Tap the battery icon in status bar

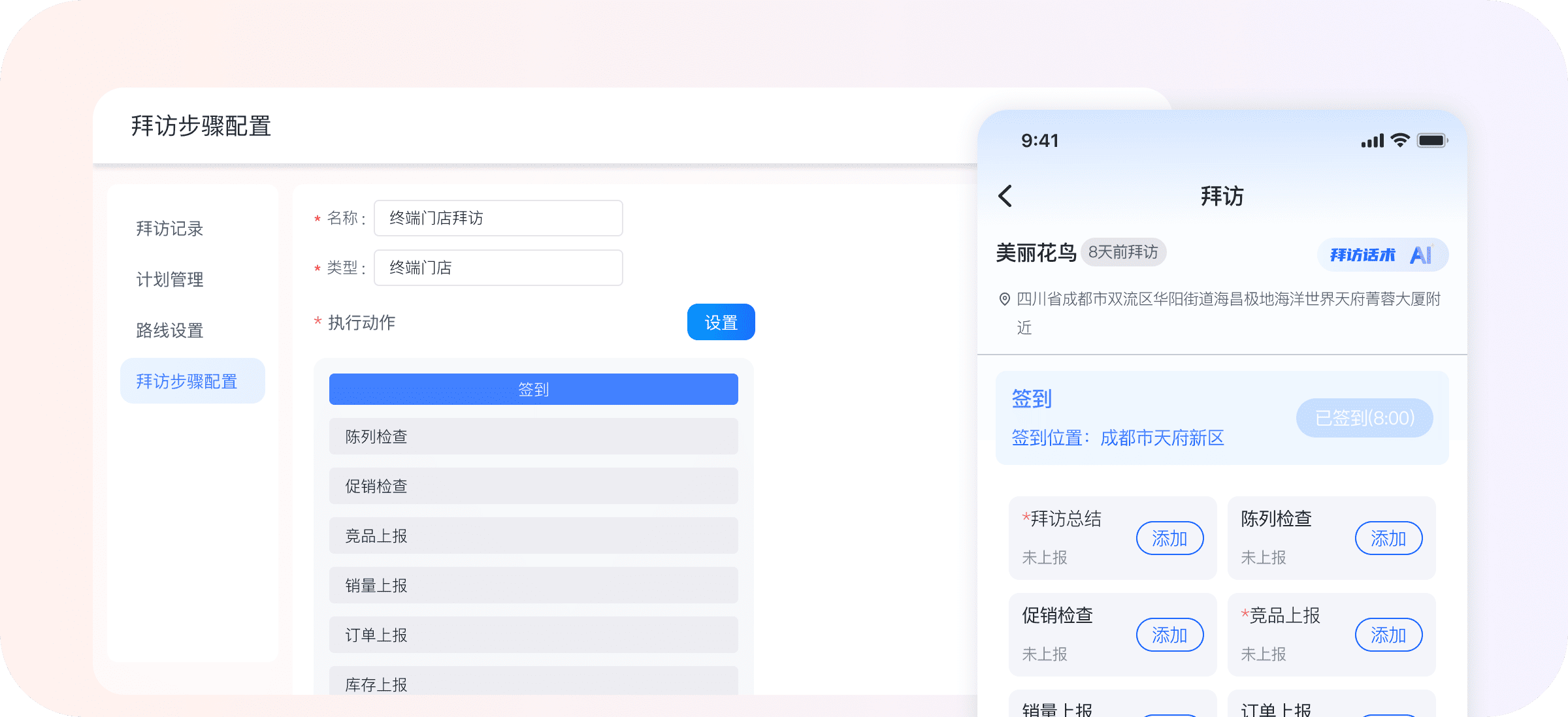[1432, 140]
